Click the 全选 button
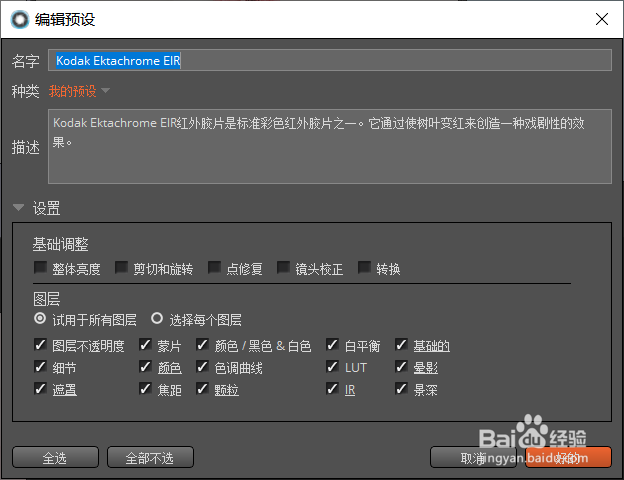624x480 pixels. [55, 457]
